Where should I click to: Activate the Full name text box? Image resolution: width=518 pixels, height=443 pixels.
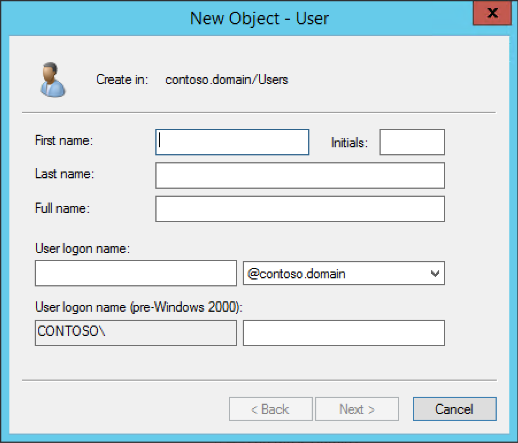click(x=300, y=209)
